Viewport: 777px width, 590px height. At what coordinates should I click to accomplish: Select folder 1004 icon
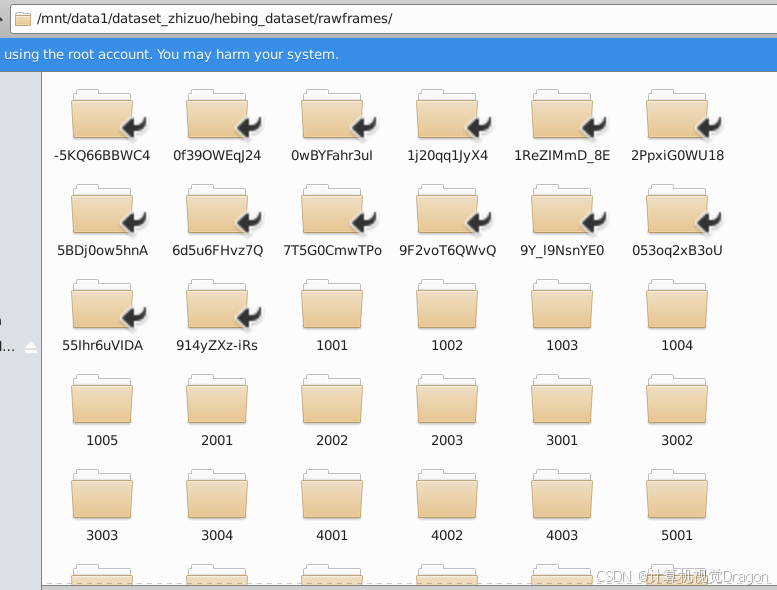click(x=677, y=304)
